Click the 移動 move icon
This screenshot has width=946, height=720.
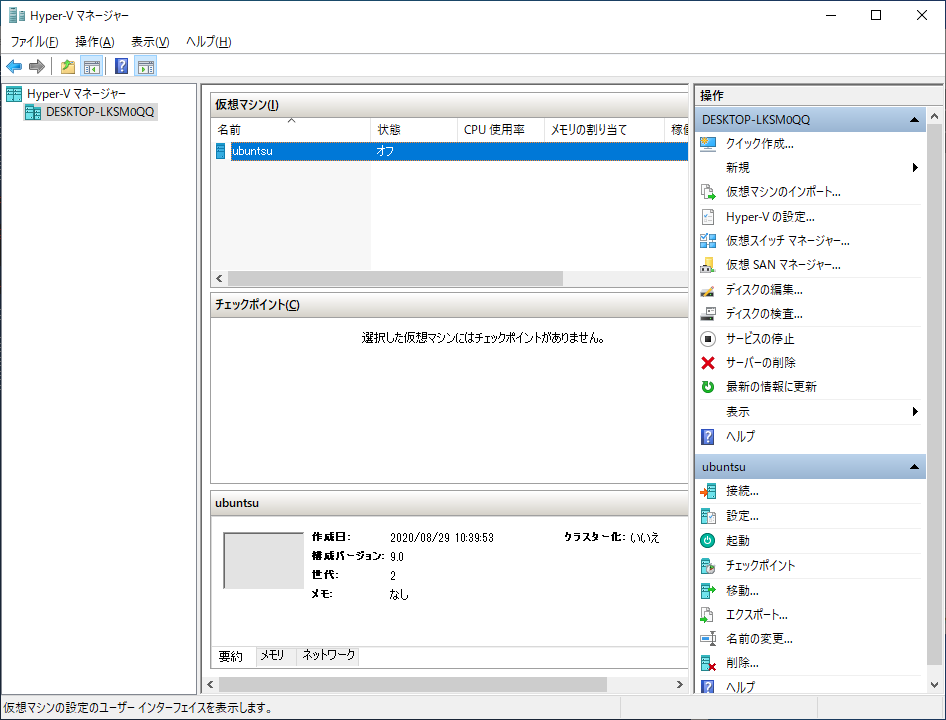pyautogui.click(x=708, y=590)
